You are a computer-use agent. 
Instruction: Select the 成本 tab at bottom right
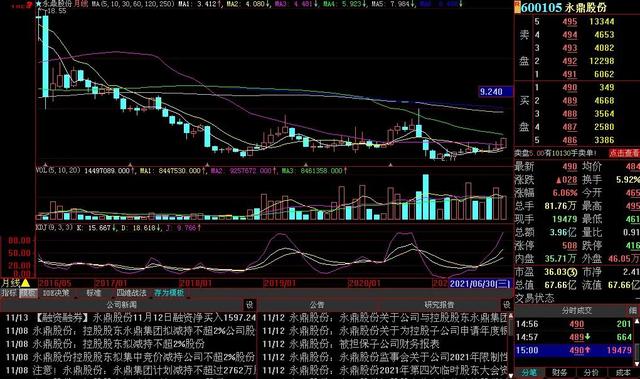point(623,372)
